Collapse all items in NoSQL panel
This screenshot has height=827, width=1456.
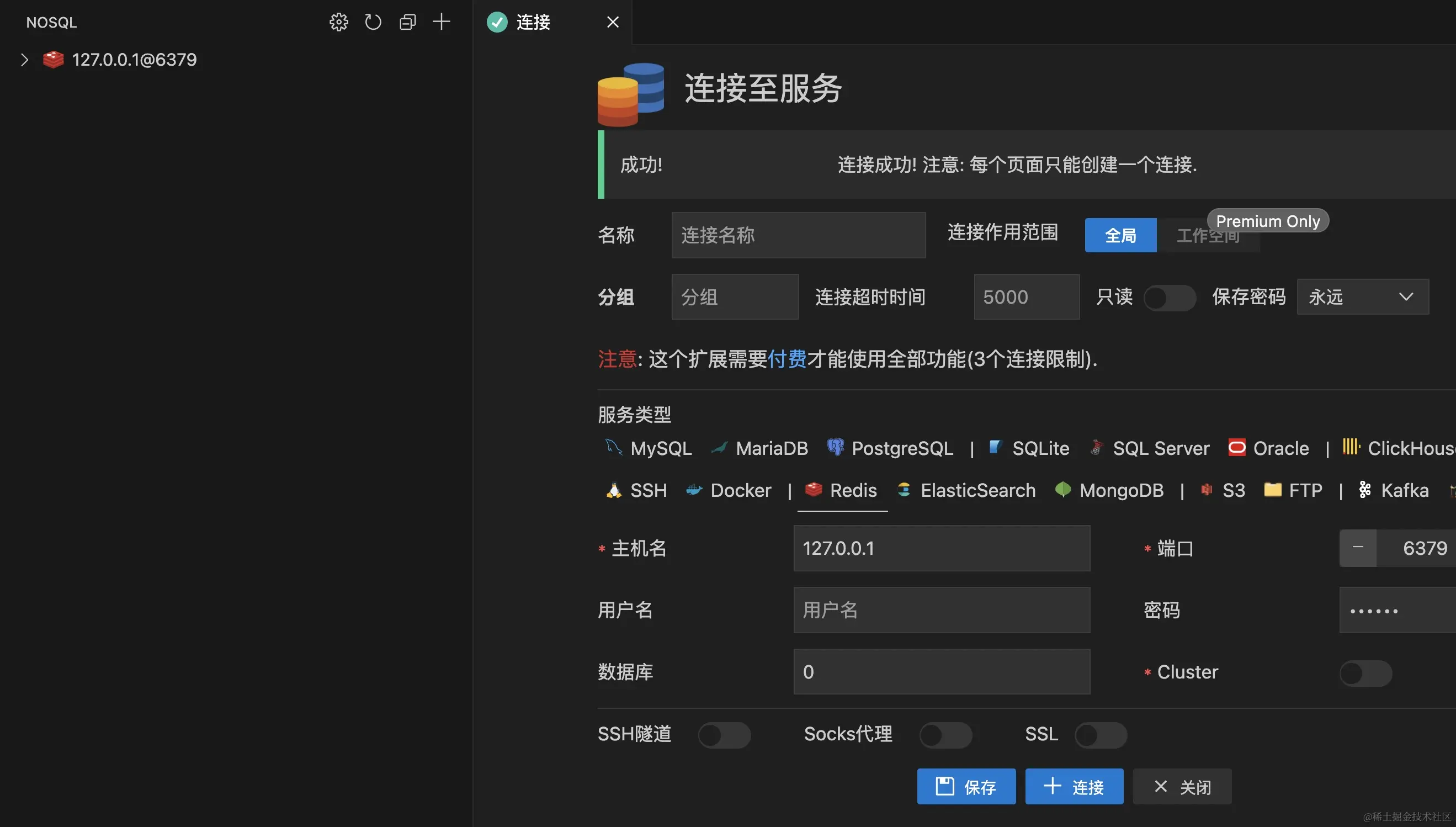pos(408,22)
